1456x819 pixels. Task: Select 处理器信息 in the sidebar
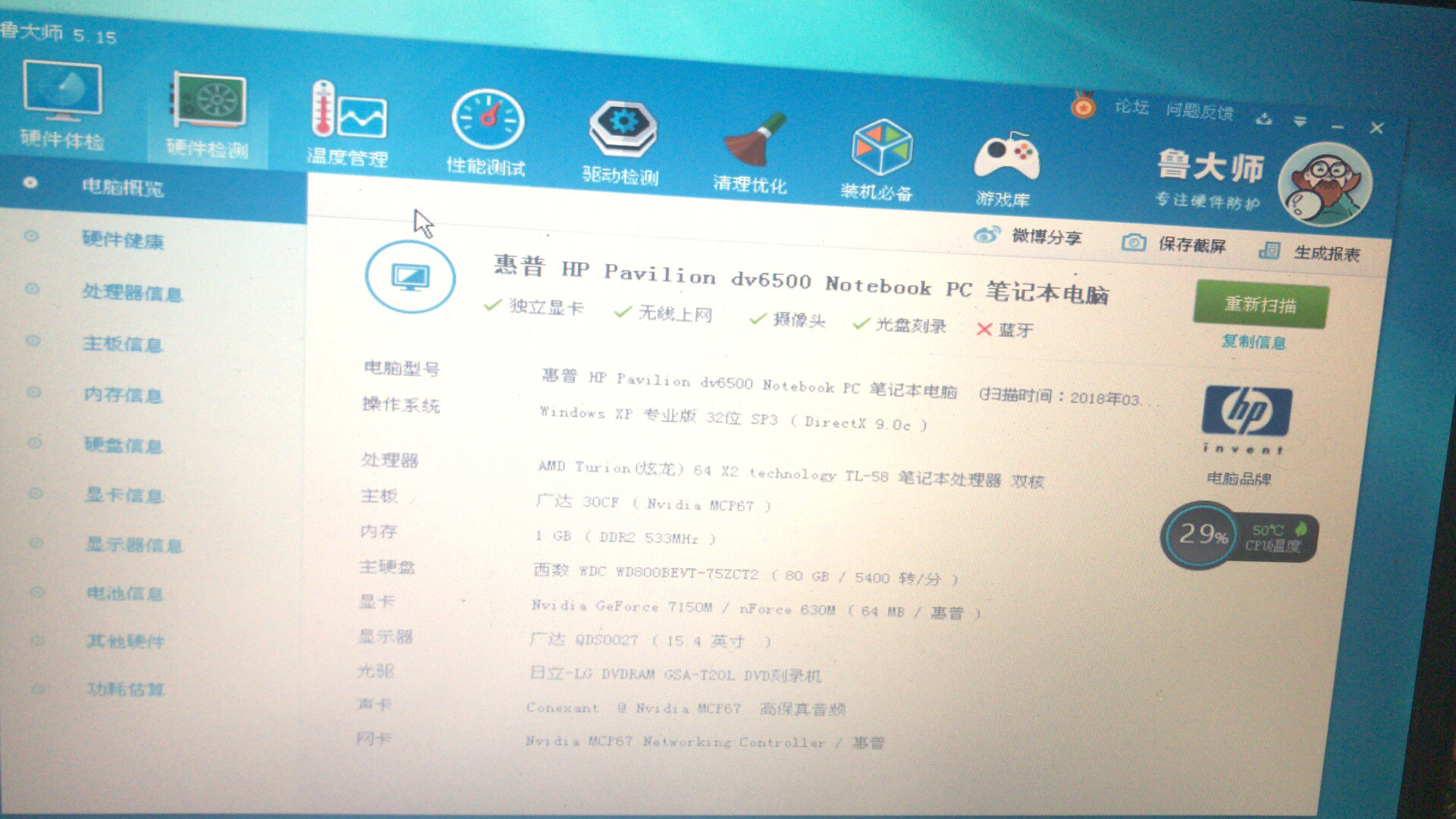133,292
